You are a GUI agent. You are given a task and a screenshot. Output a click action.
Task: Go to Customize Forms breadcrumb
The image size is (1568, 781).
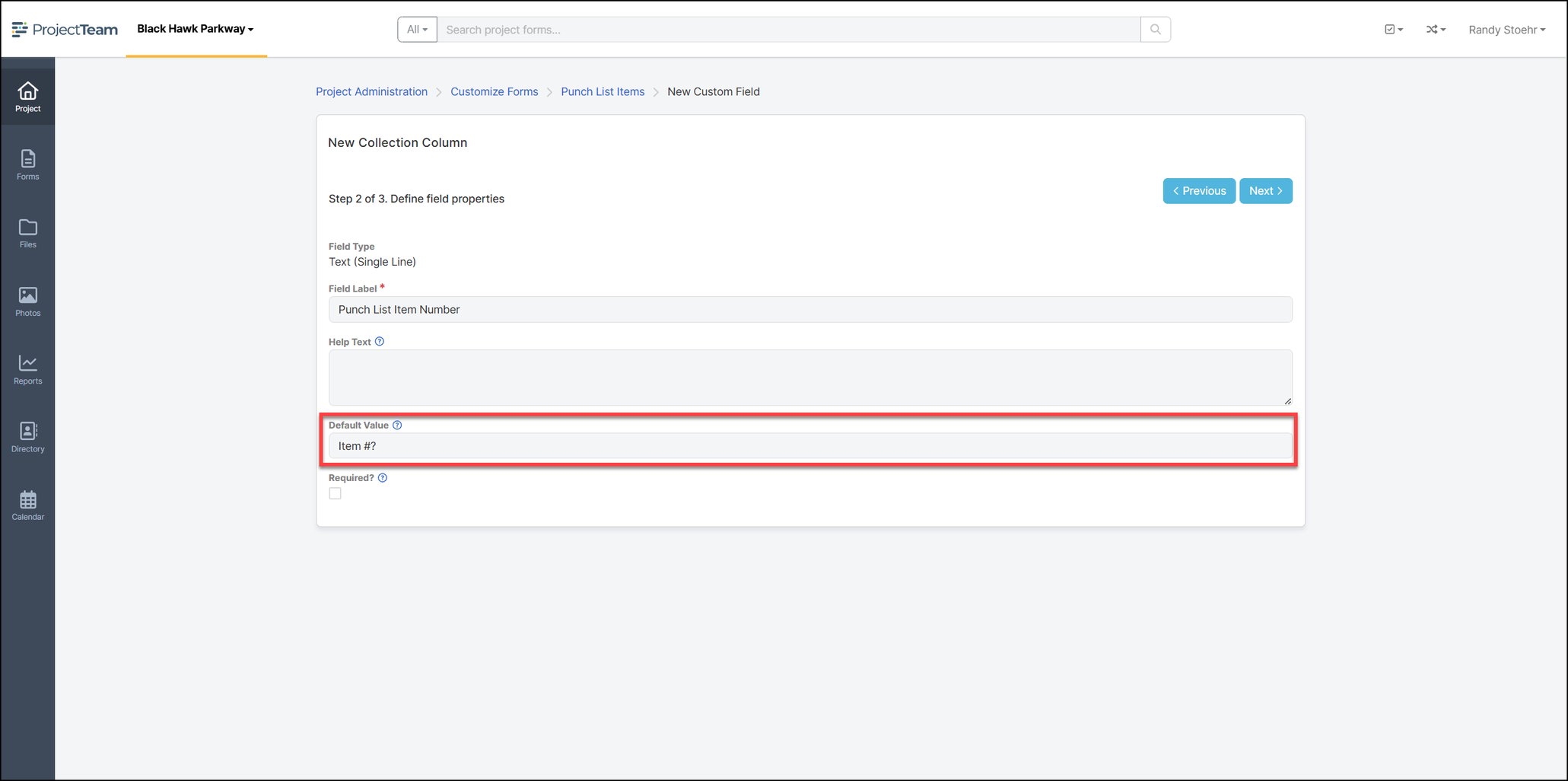pos(494,91)
